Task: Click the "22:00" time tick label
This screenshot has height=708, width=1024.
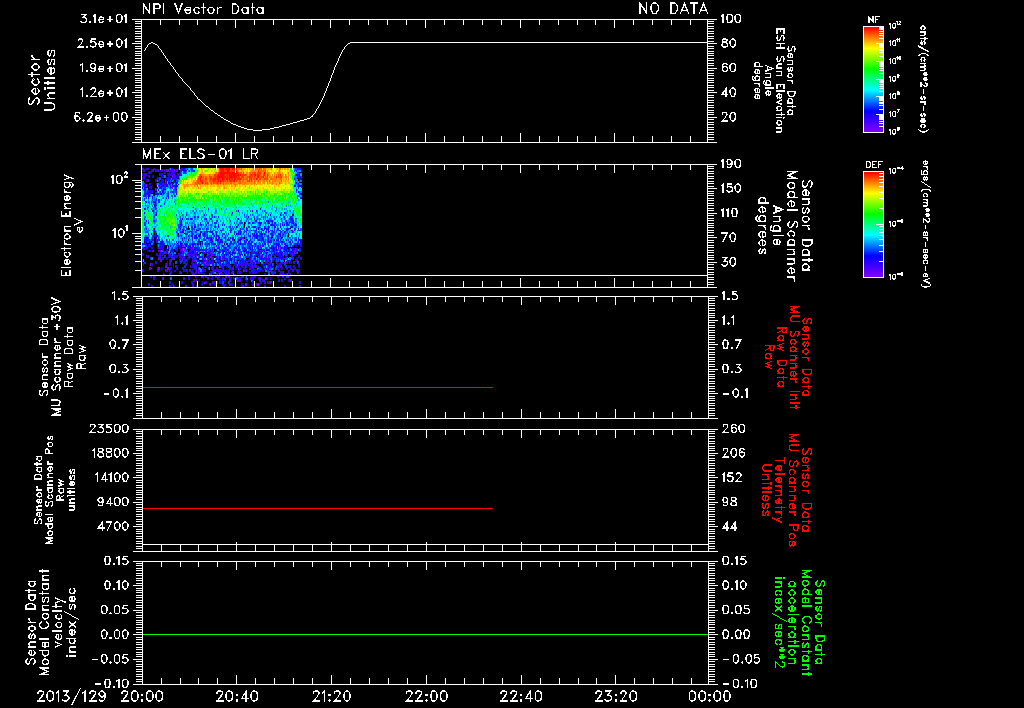Action: click(x=426, y=696)
